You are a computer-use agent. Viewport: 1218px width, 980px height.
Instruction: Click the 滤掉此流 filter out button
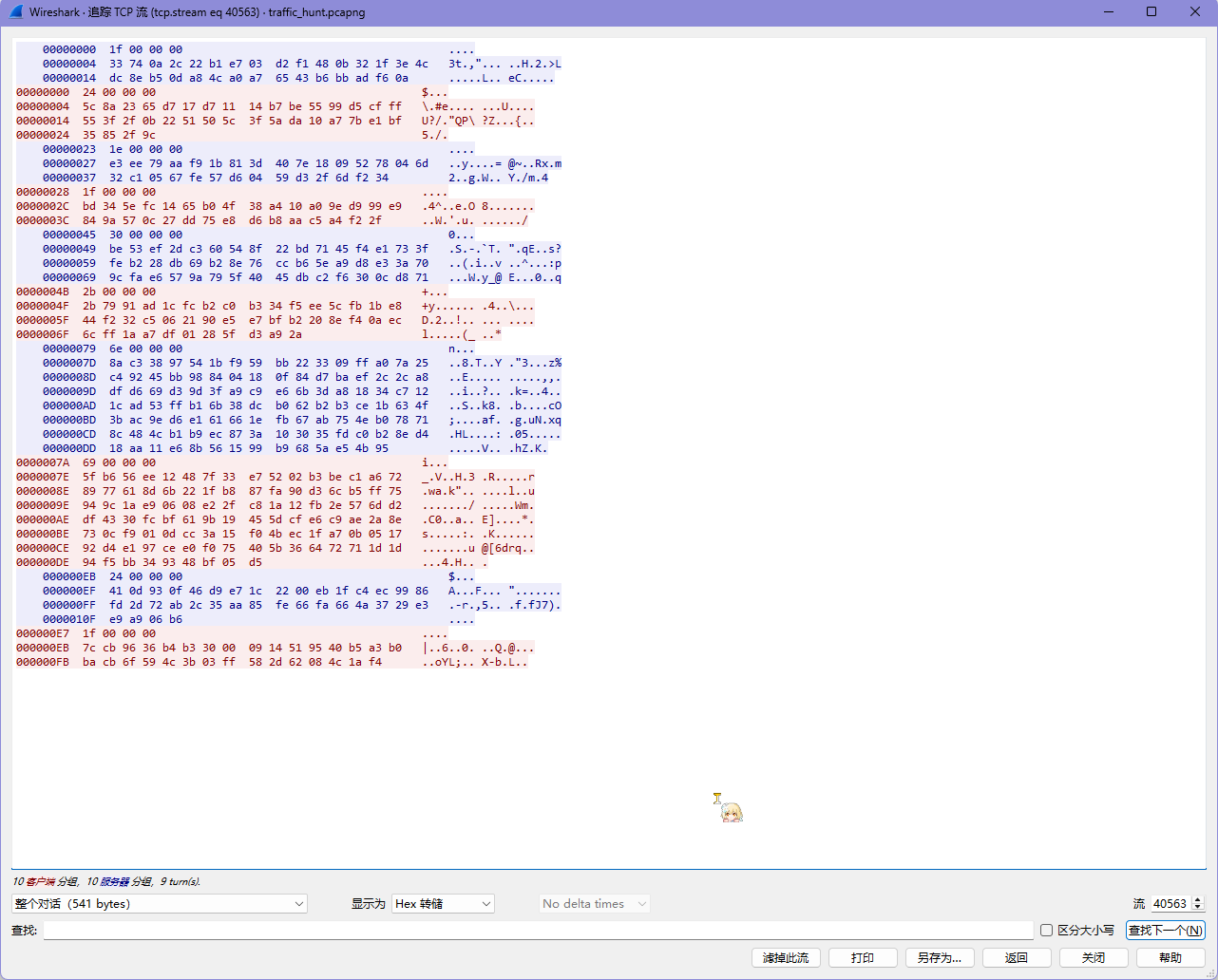(786, 957)
